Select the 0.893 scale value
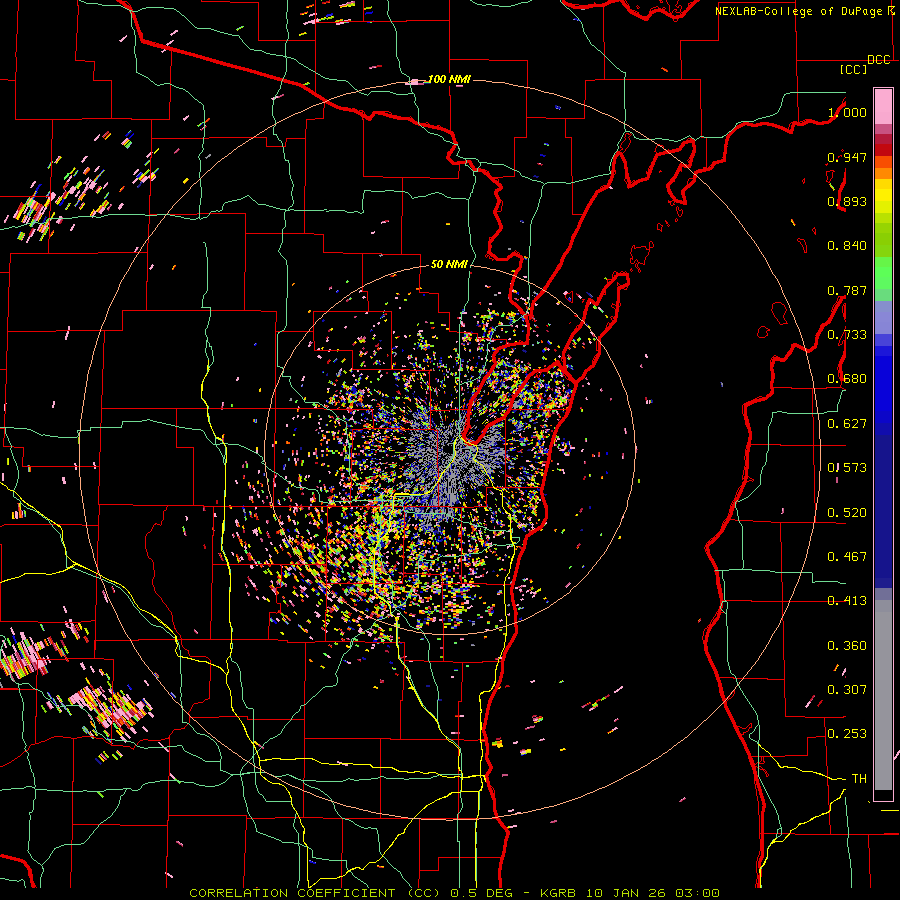The width and height of the screenshot is (900, 900). (847, 201)
